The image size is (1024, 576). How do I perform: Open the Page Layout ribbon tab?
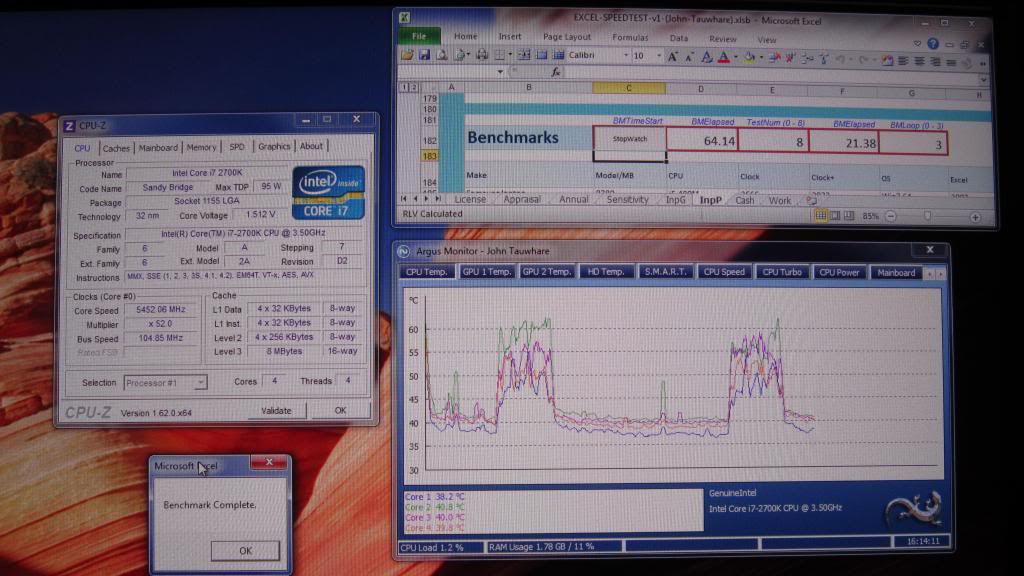567,37
